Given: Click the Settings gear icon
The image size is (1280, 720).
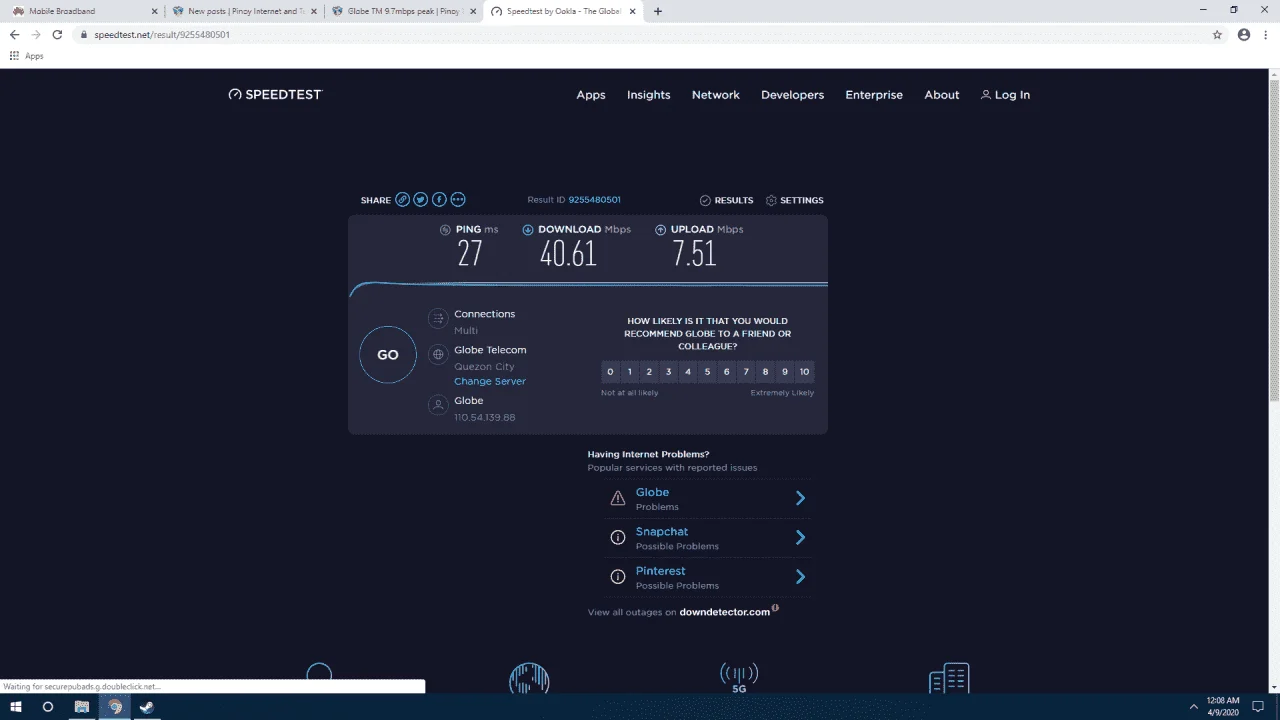Looking at the screenshot, I should [x=771, y=200].
